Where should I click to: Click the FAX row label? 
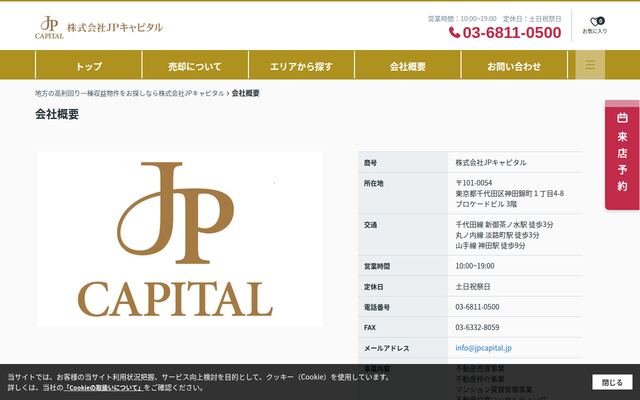[369, 328]
